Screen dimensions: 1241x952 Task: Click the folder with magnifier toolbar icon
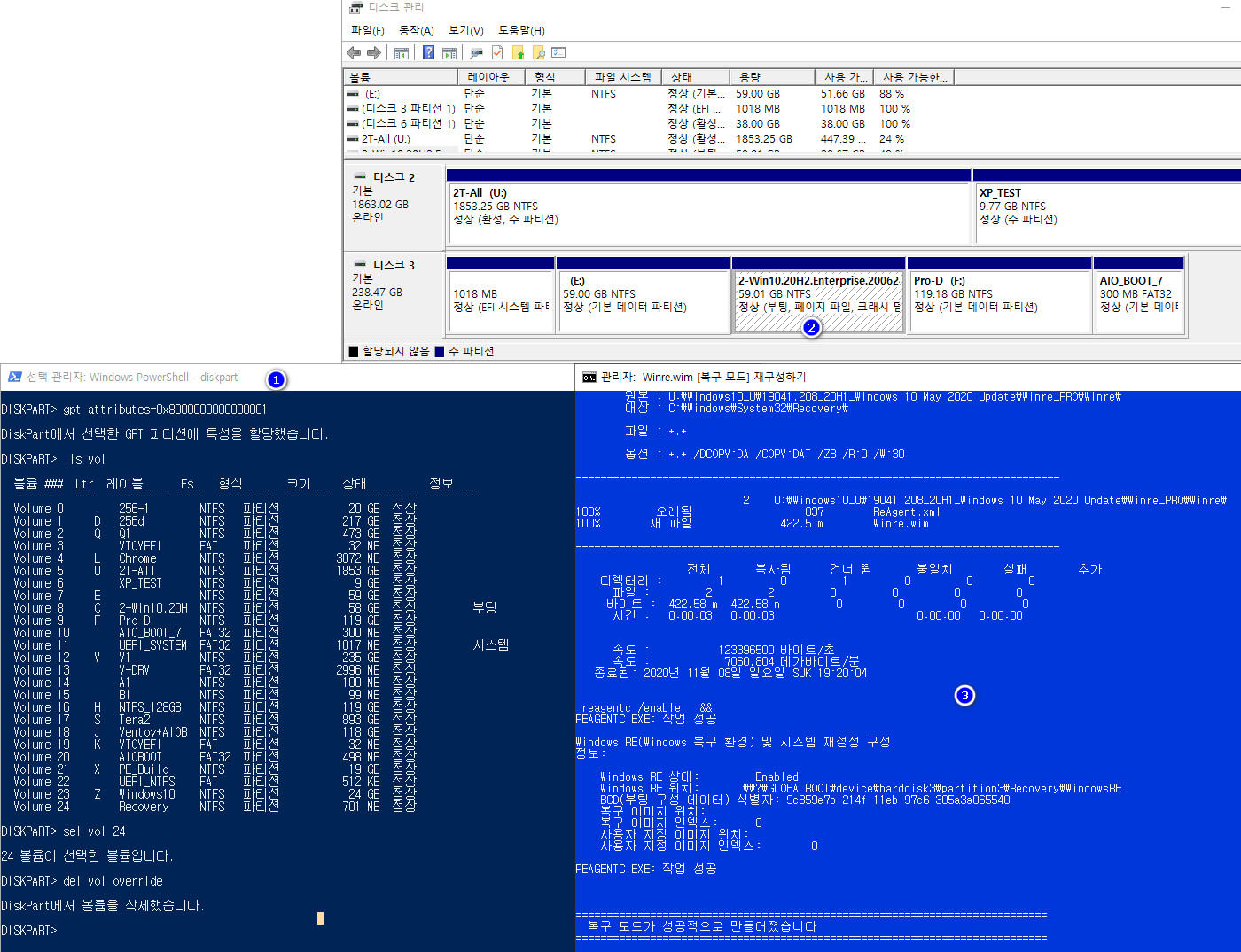click(538, 53)
